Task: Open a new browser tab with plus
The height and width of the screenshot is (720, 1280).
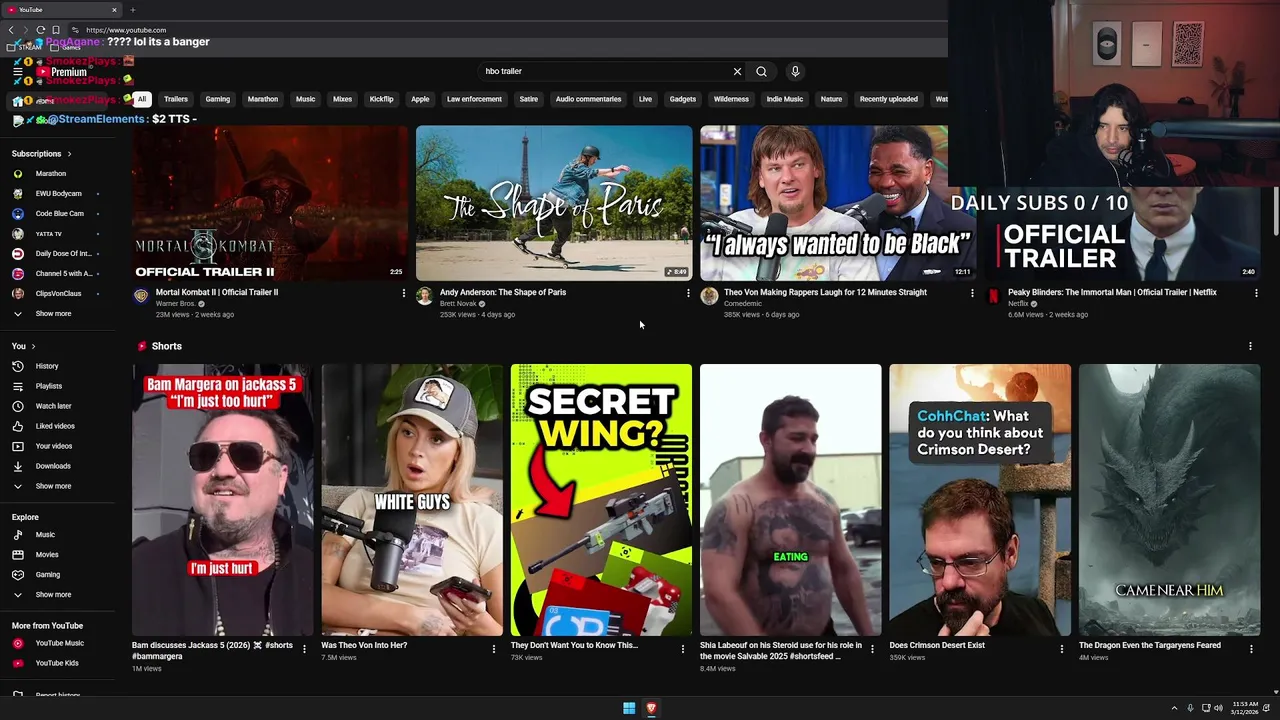Action: point(132,10)
